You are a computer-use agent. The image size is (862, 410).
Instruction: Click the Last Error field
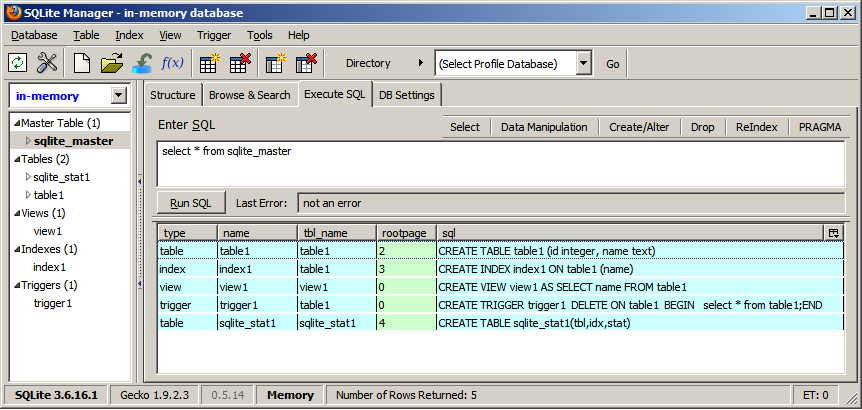(571, 203)
